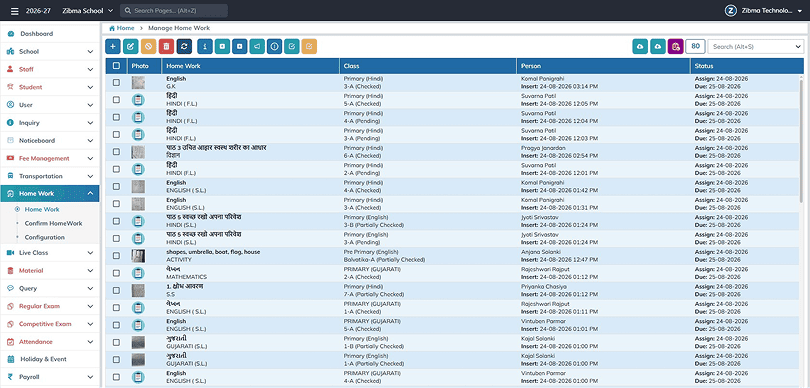Image resolution: width=810 pixels, height=388 pixels.
Task: Click the 80 records count button
Action: pos(695,46)
